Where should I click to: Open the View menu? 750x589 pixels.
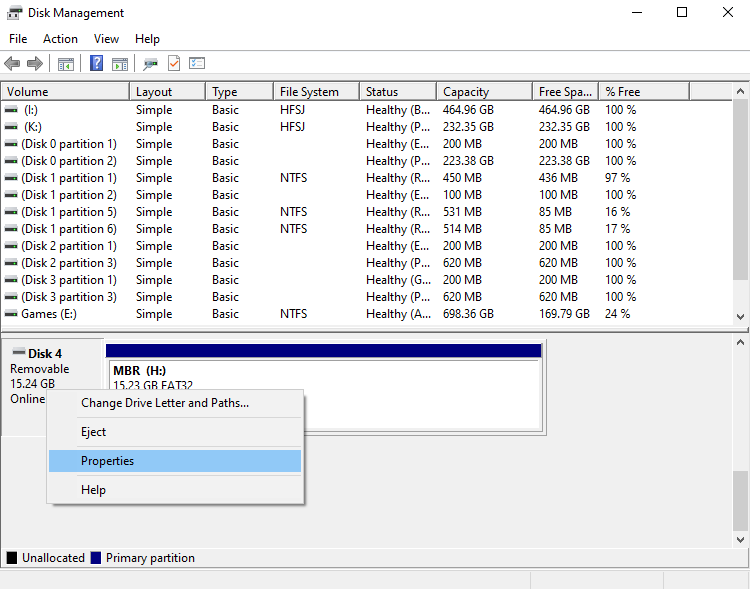[106, 39]
